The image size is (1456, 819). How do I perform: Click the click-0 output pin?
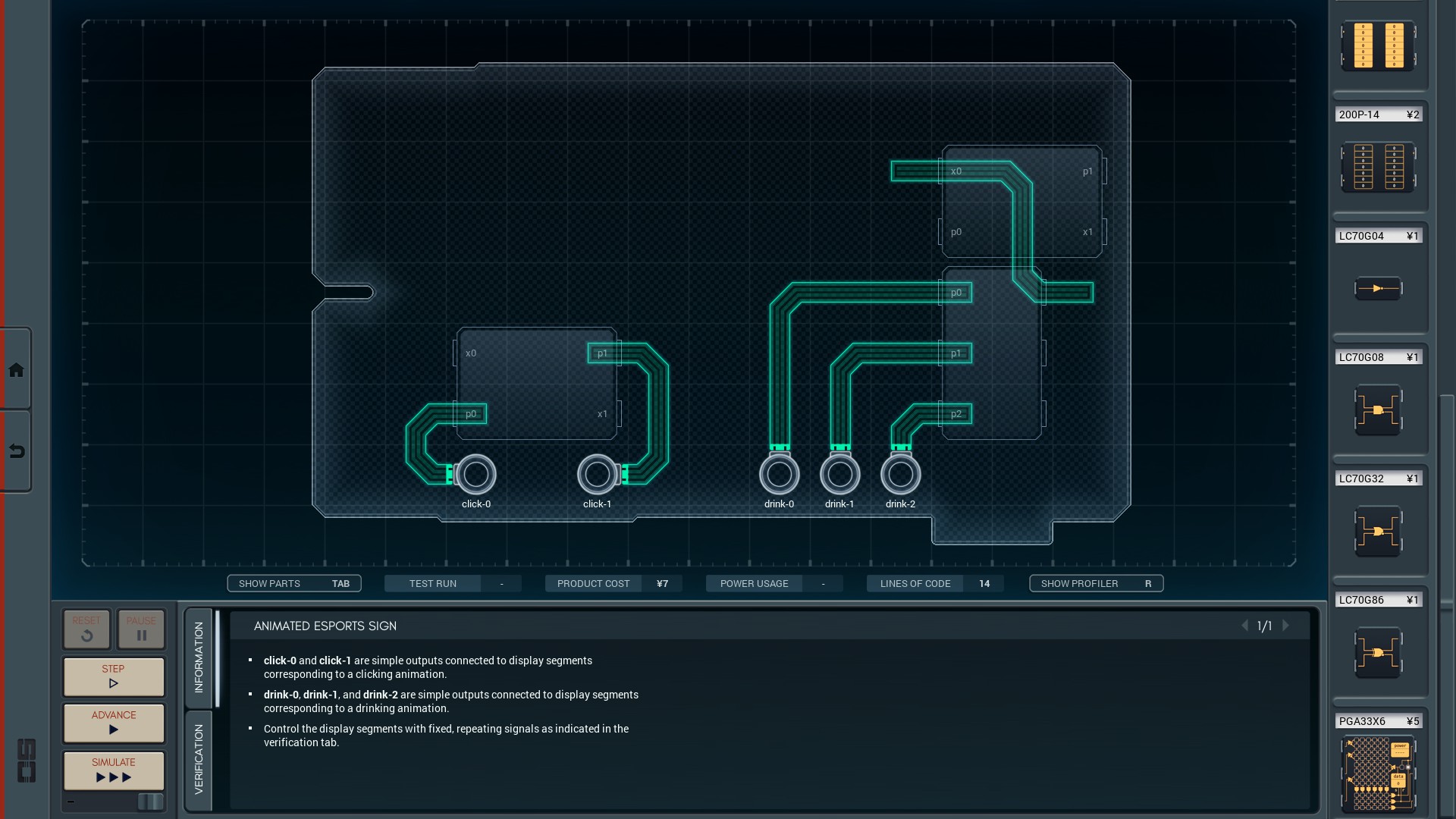pyautogui.click(x=476, y=475)
